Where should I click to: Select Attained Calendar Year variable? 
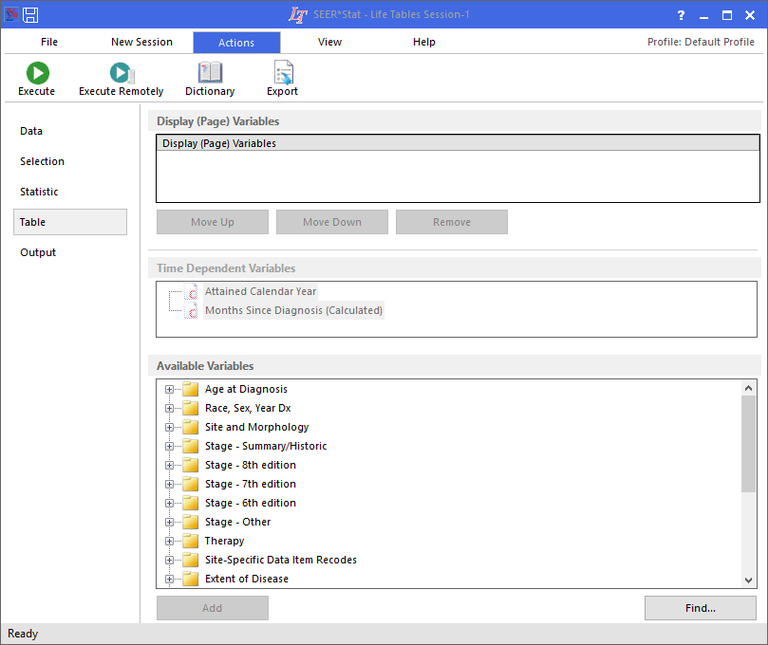click(x=260, y=292)
